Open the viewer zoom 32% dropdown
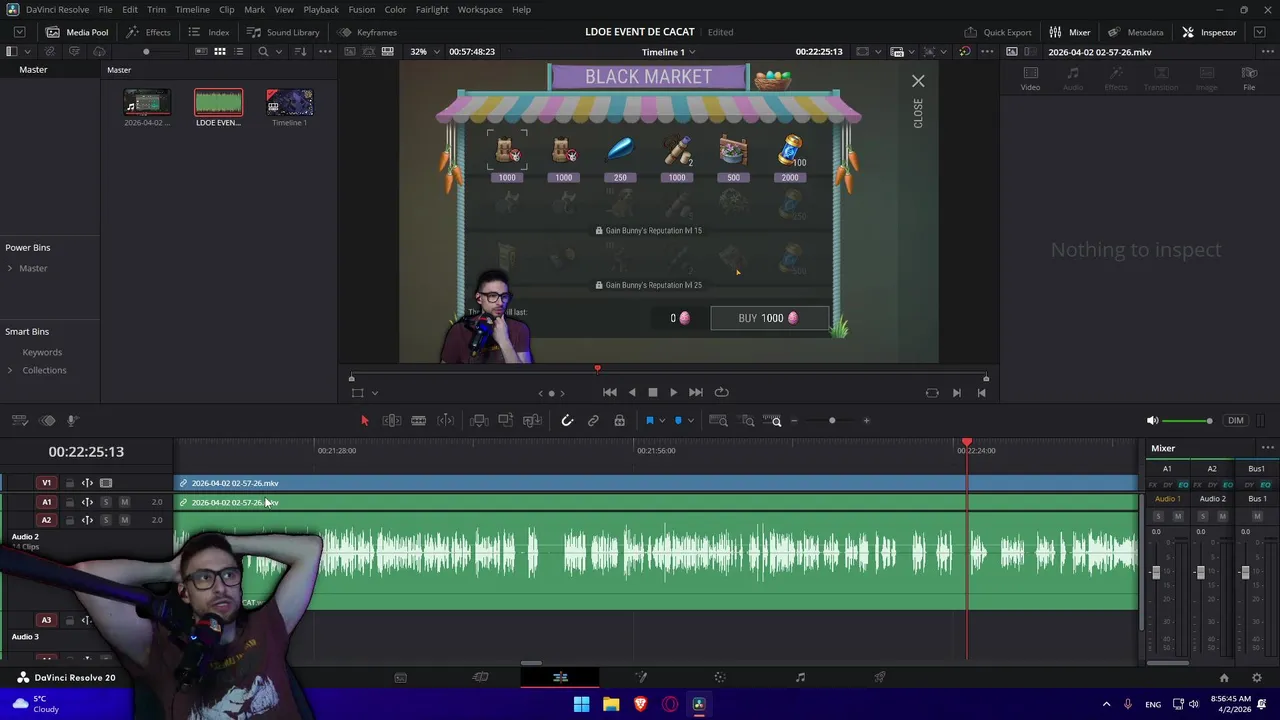The image size is (1280, 720). click(x=423, y=51)
